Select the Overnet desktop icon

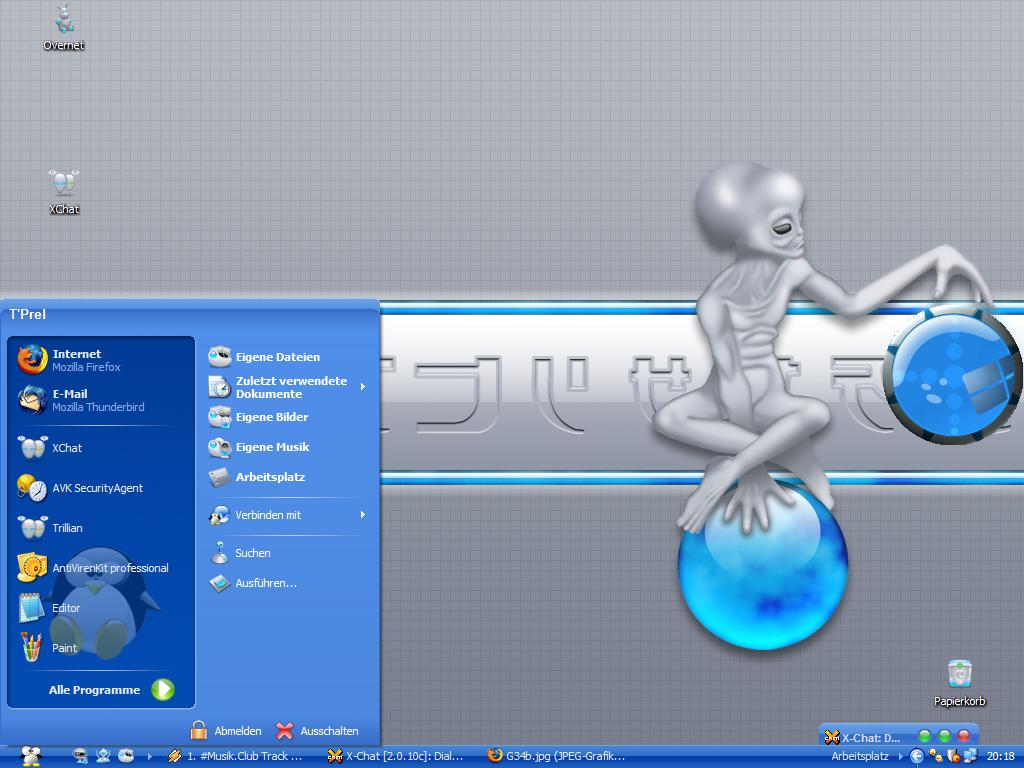click(63, 25)
